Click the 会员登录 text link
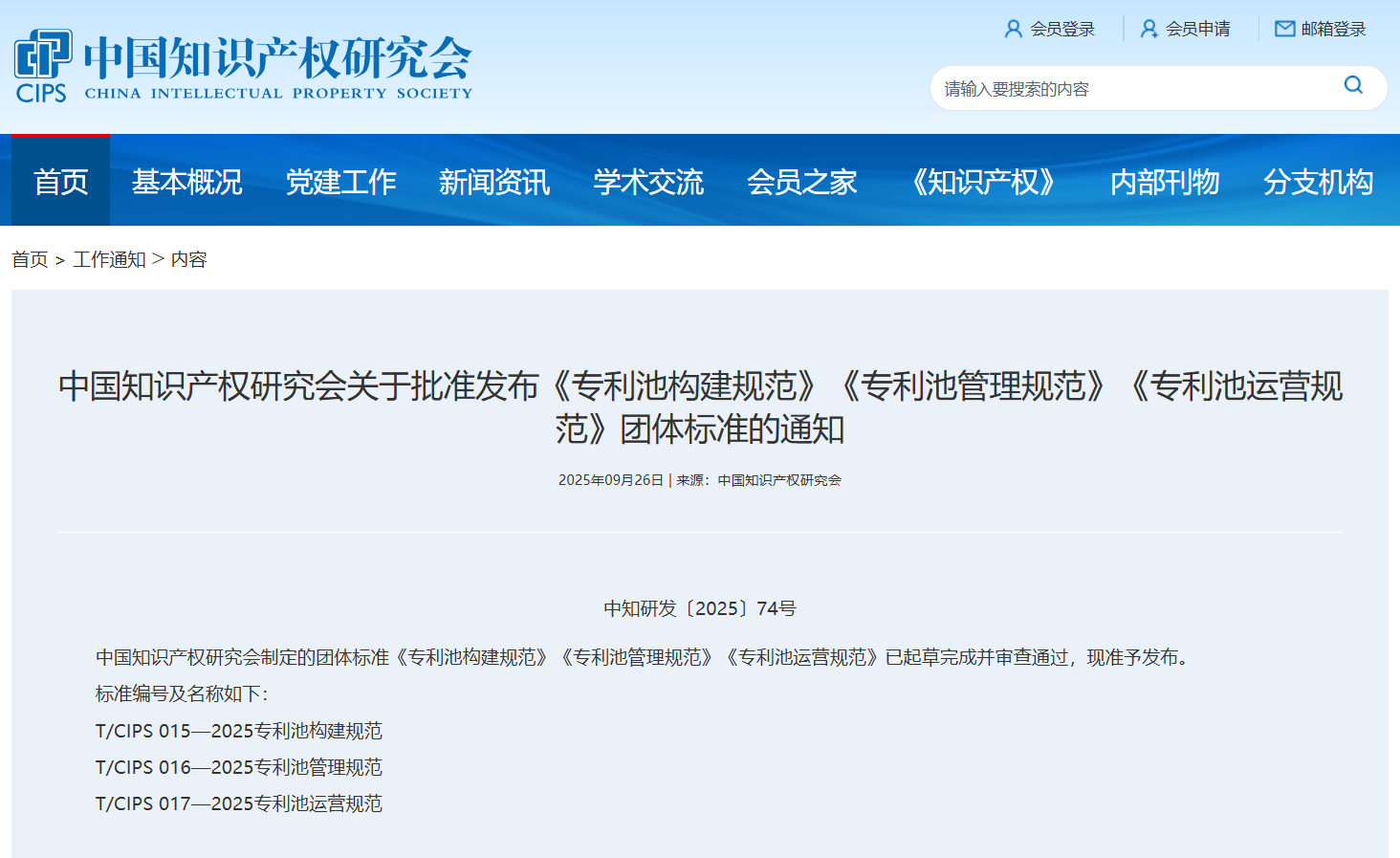 (x=1062, y=30)
